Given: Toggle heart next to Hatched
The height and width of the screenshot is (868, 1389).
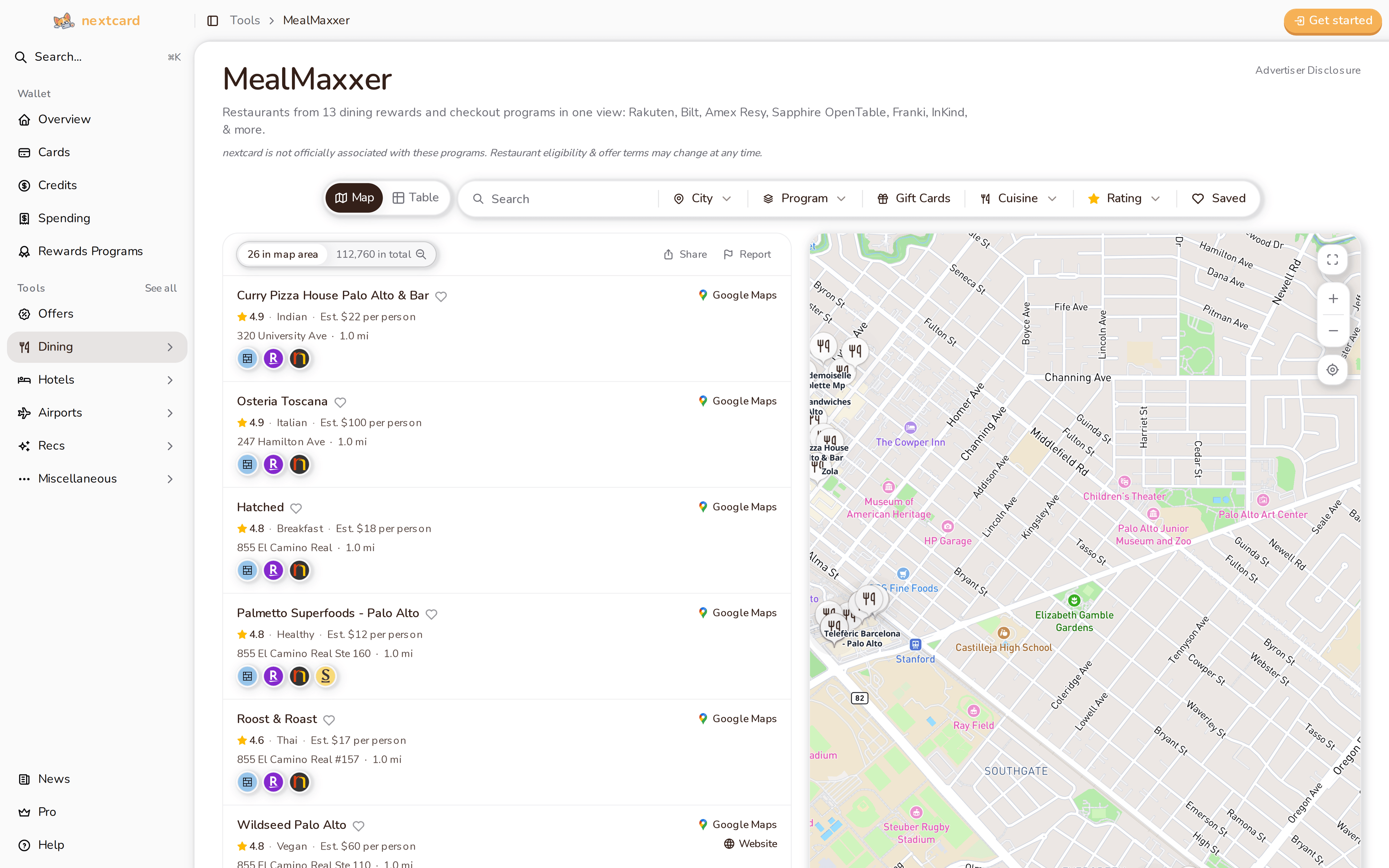Looking at the screenshot, I should pos(296,508).
